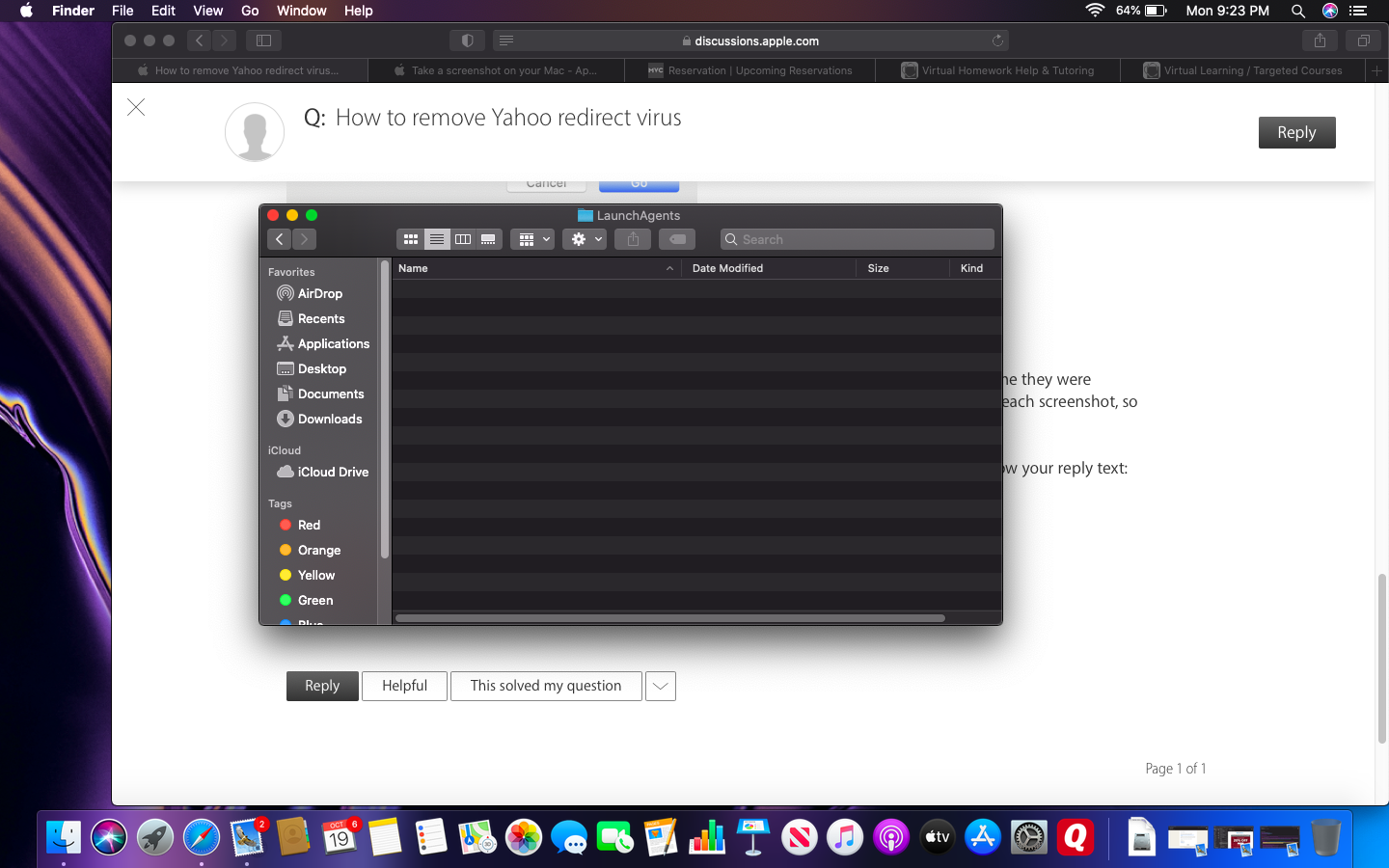The height and width of the screenshot is (868, 1389).
Task: Open the File menu
Action: [123, 11]
